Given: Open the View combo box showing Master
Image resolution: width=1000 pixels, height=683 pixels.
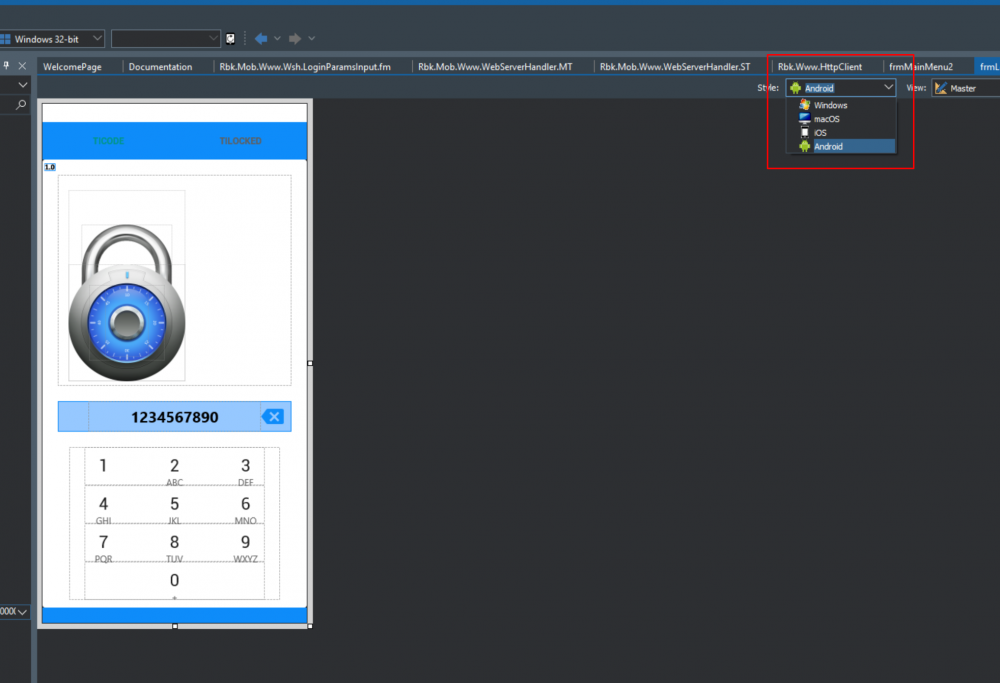Looking at the screenshot, I should point(966,88).
